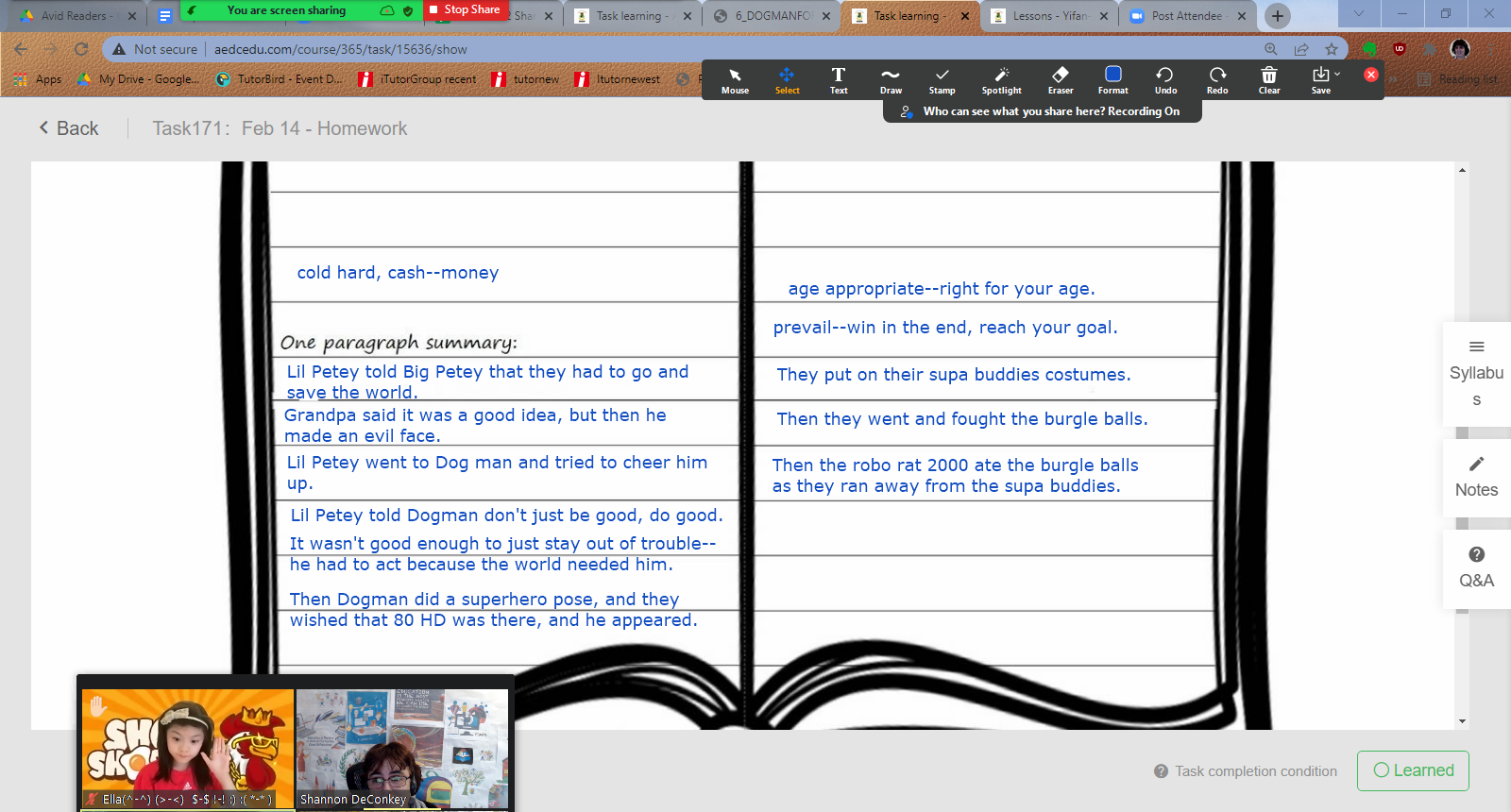Switch to the Post Attendee tab
Screen dimensions: 1511x812
pyautogui.click(x=1186, y=16)
